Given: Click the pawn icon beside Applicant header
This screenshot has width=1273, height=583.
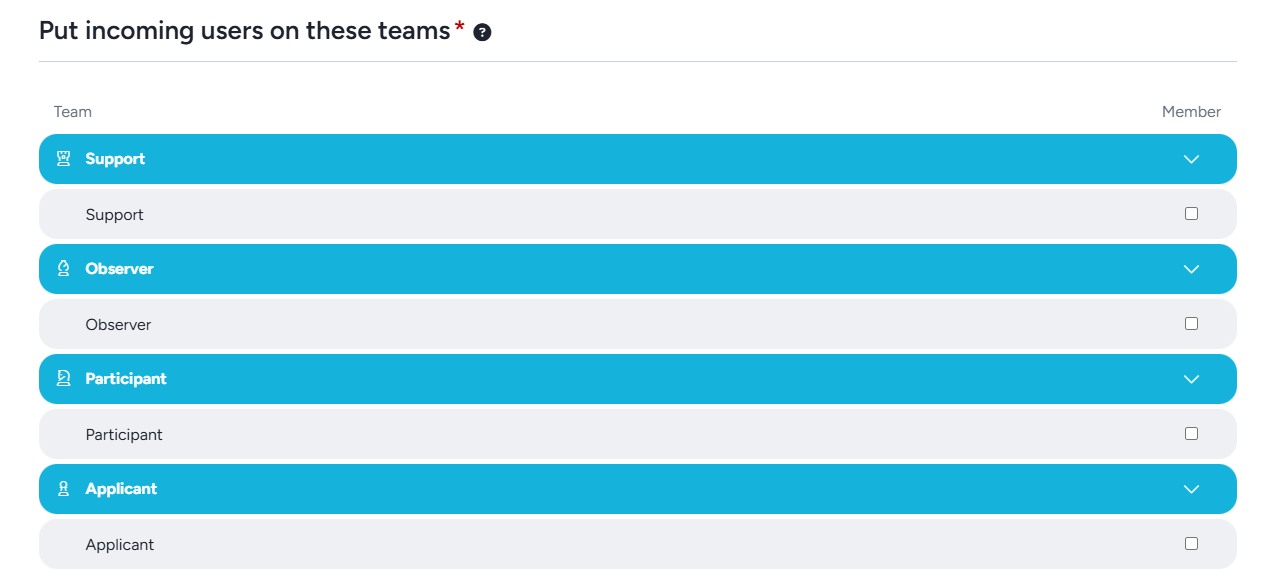Looking at the screenshot, I should click(63, 489).
